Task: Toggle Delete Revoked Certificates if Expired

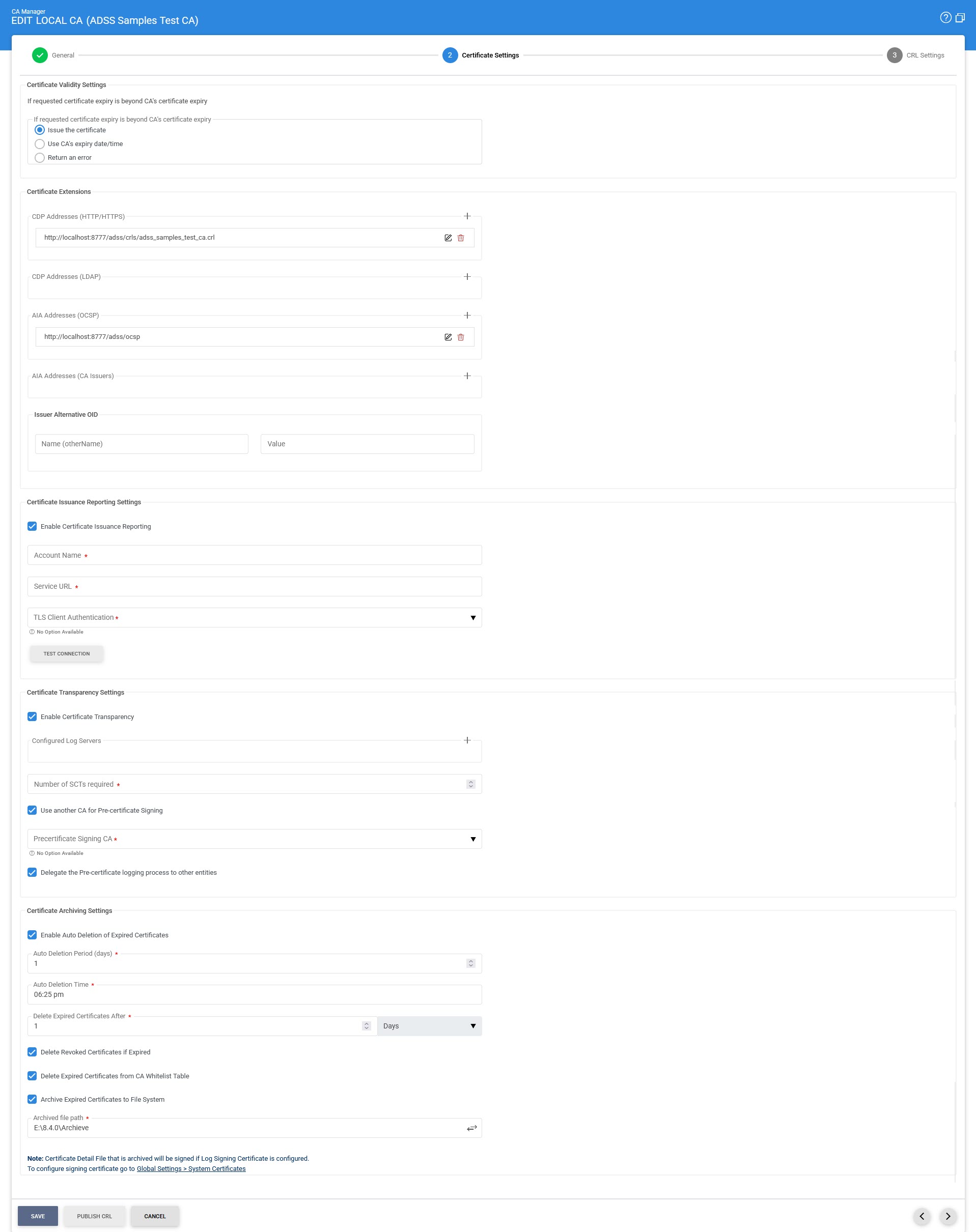Action: pyautogui.click(x=33, y=1052)
